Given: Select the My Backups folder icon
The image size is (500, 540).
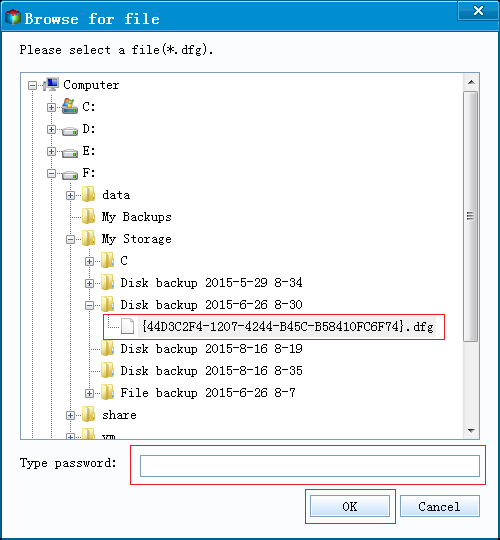Looking at the screenshot, I should pos(88,217).
